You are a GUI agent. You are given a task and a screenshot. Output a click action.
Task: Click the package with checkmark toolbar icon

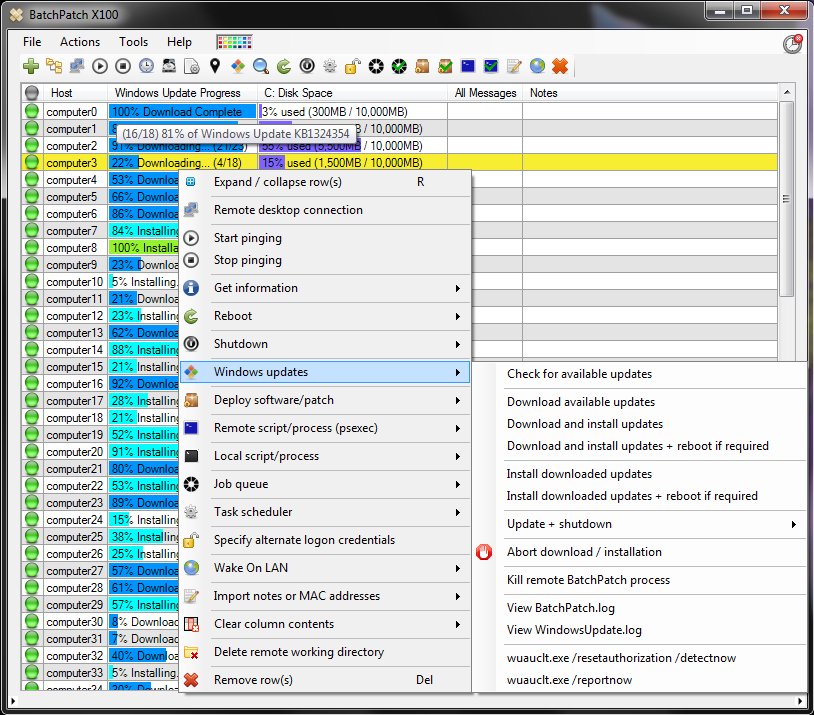(445, 66)
